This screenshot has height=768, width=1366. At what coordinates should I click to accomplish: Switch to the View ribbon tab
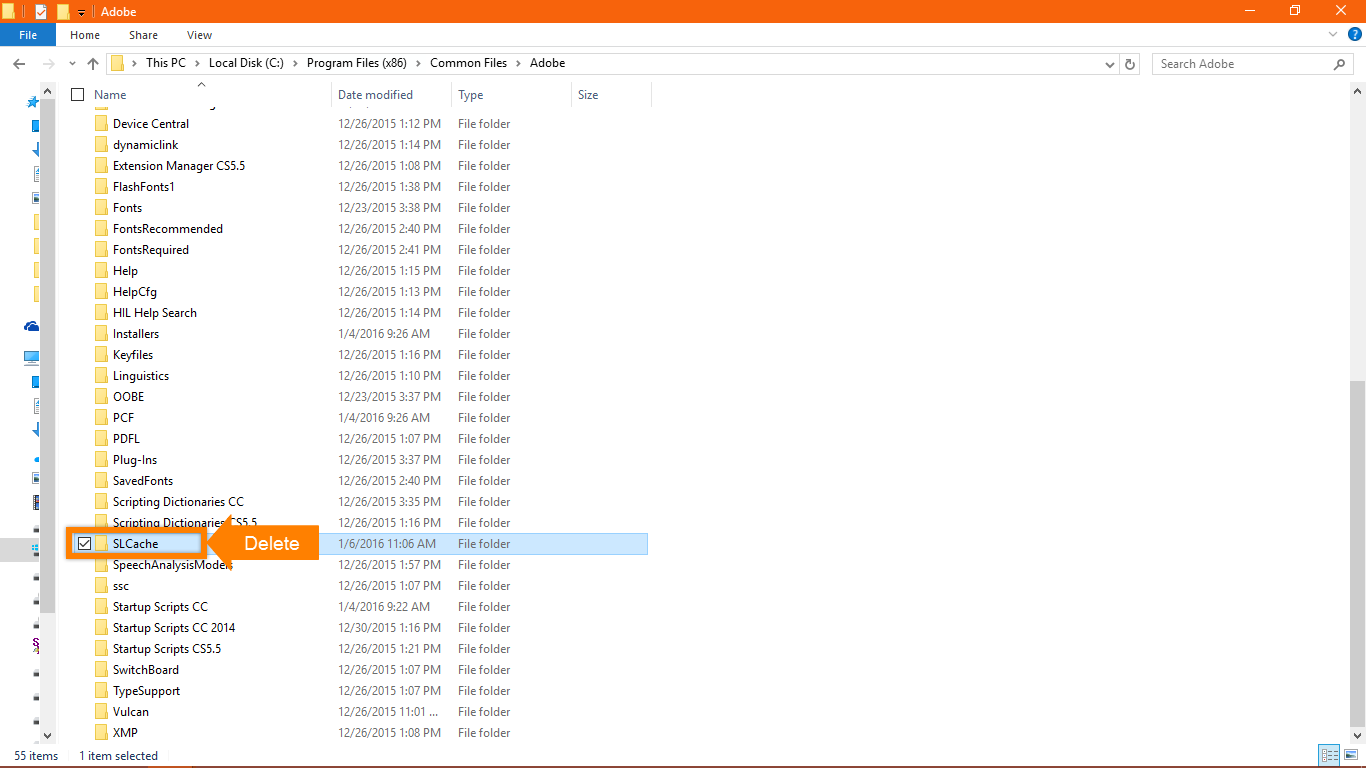[200, 35]
